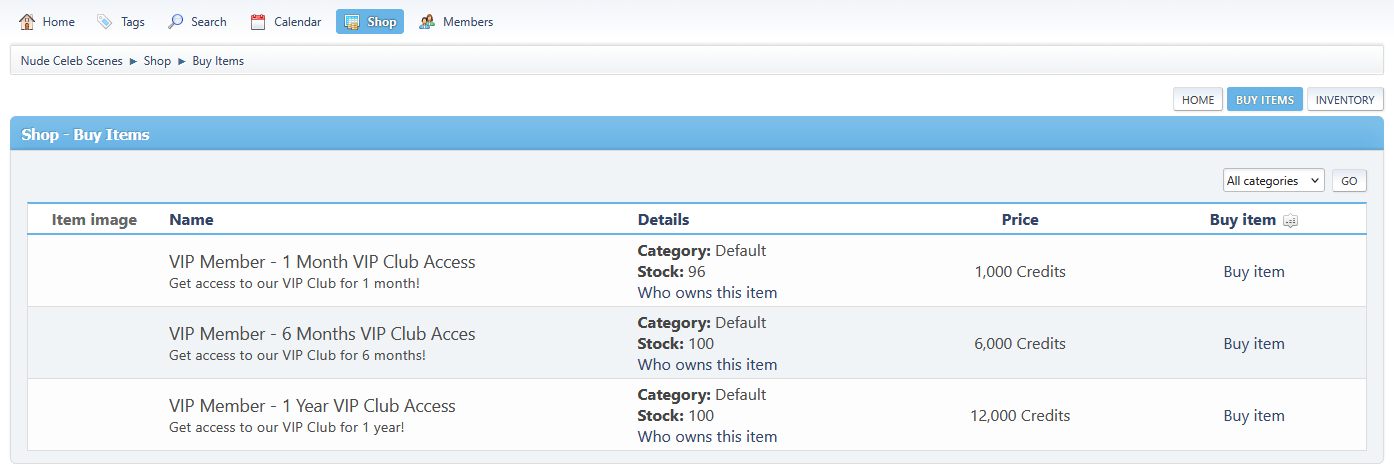Buy the 1 Month VIP item

[1253, 272]
